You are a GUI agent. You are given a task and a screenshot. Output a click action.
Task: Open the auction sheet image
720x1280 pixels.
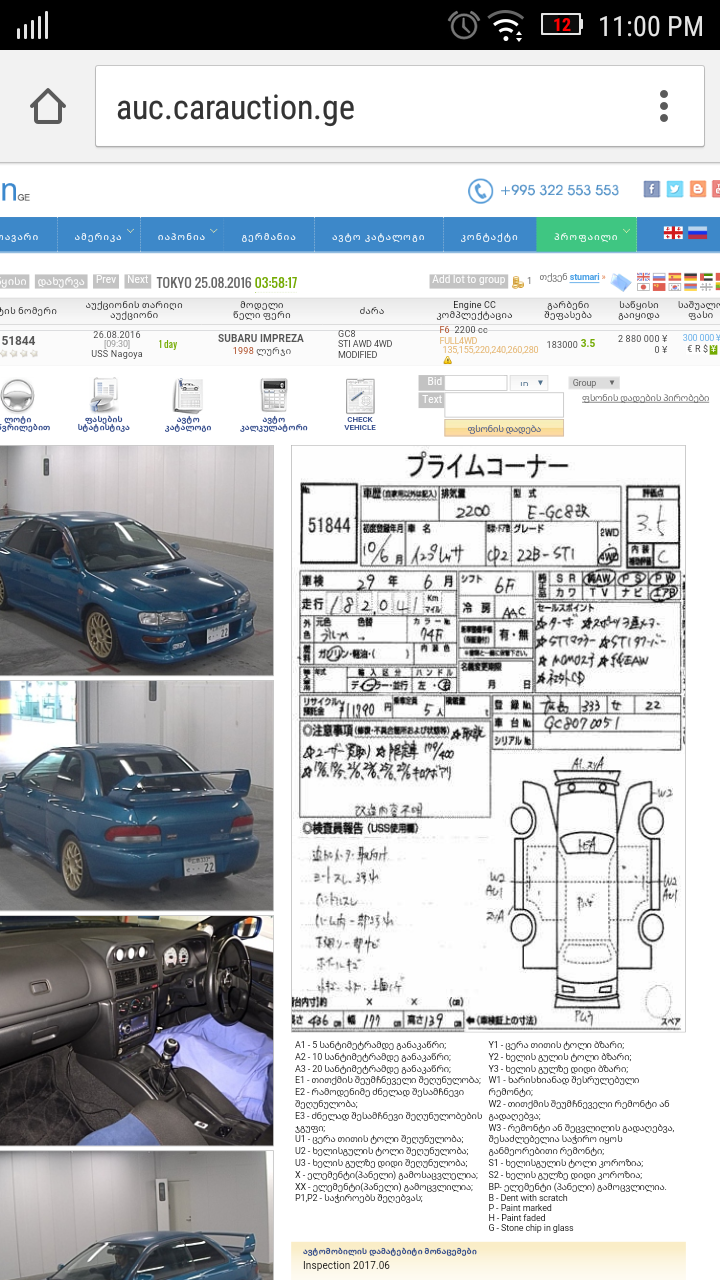(x=488, y=739)
